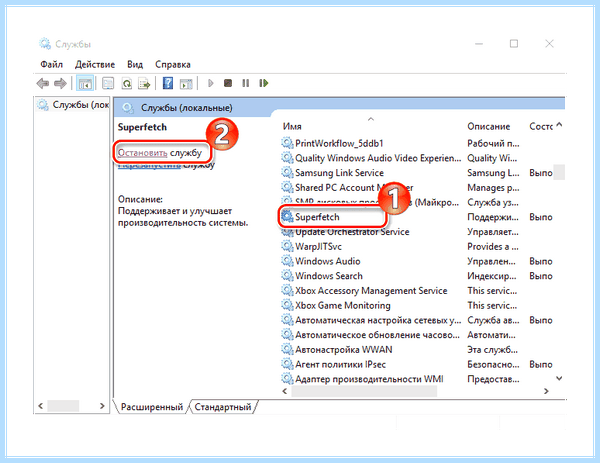Sort by the Описание column header
600x463 pixels.
coord(488,126)
